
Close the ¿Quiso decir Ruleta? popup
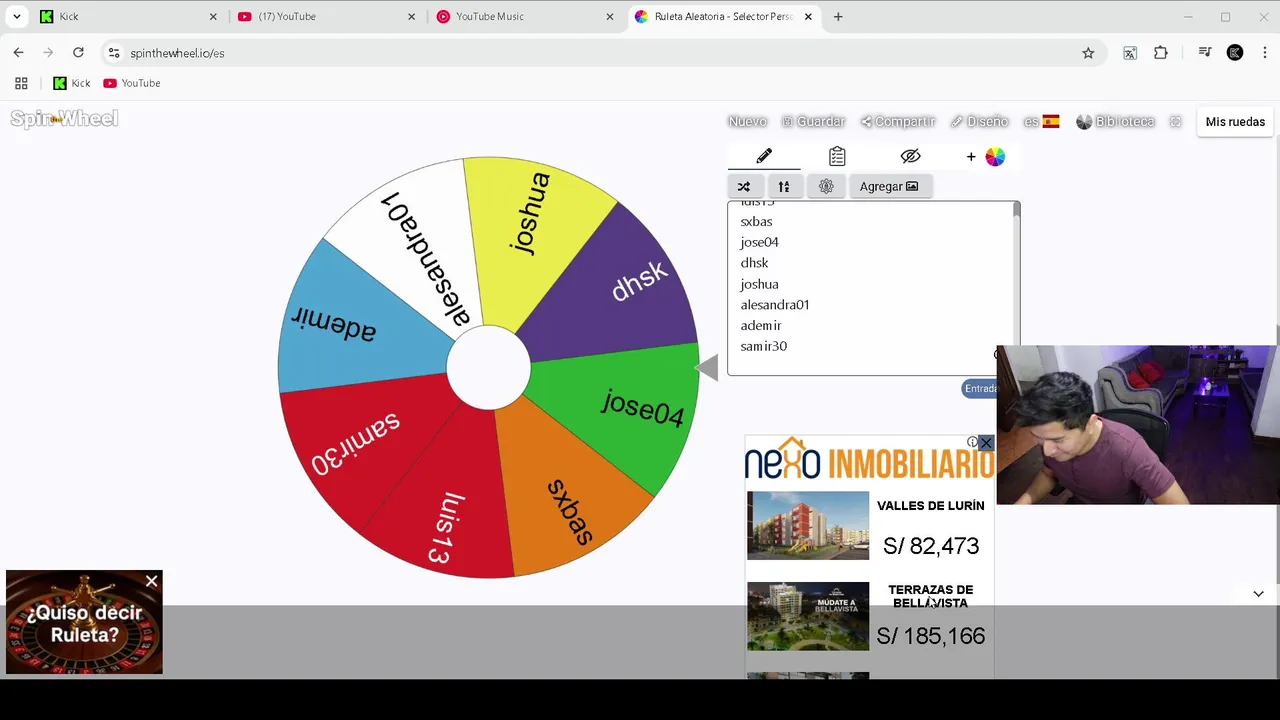[x=151, y=581]
